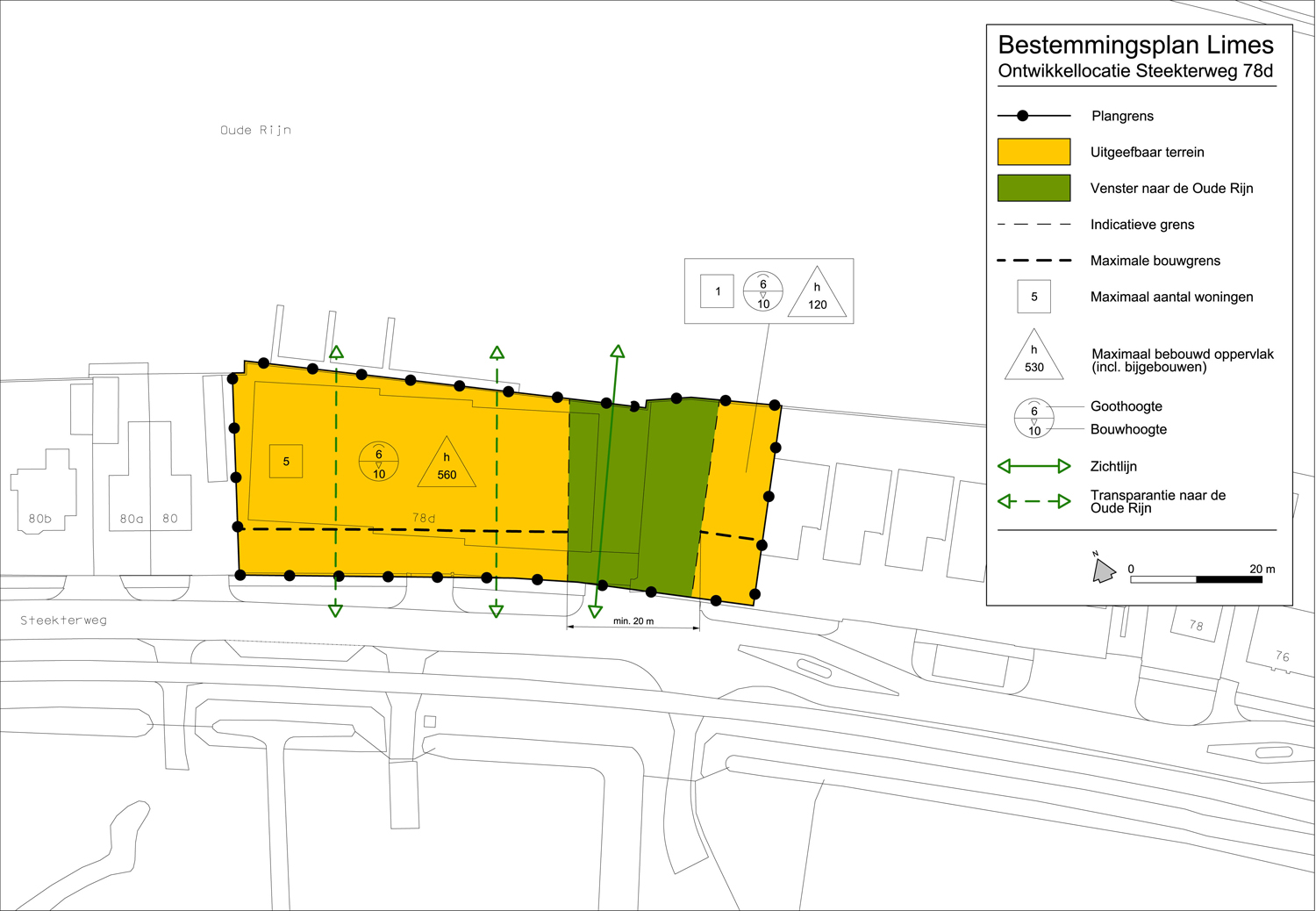Click the triangle labeled h 120 in callout box
1316x911 pixels.
coord(817,292)
